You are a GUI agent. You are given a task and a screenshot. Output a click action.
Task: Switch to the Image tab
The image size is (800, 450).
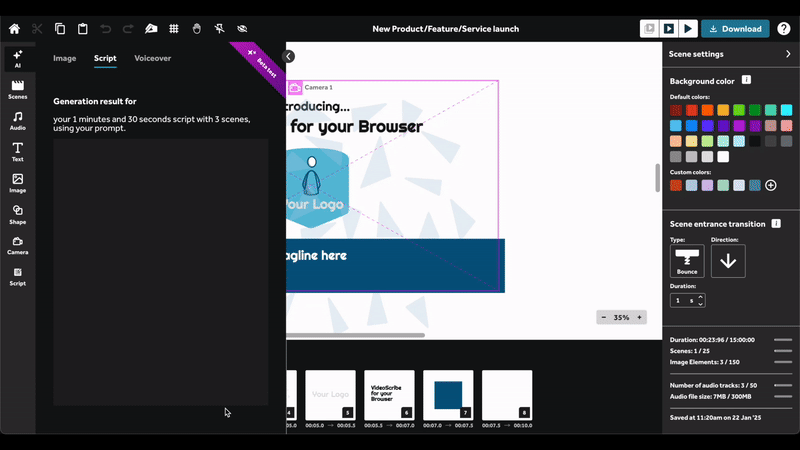point(64,58)
